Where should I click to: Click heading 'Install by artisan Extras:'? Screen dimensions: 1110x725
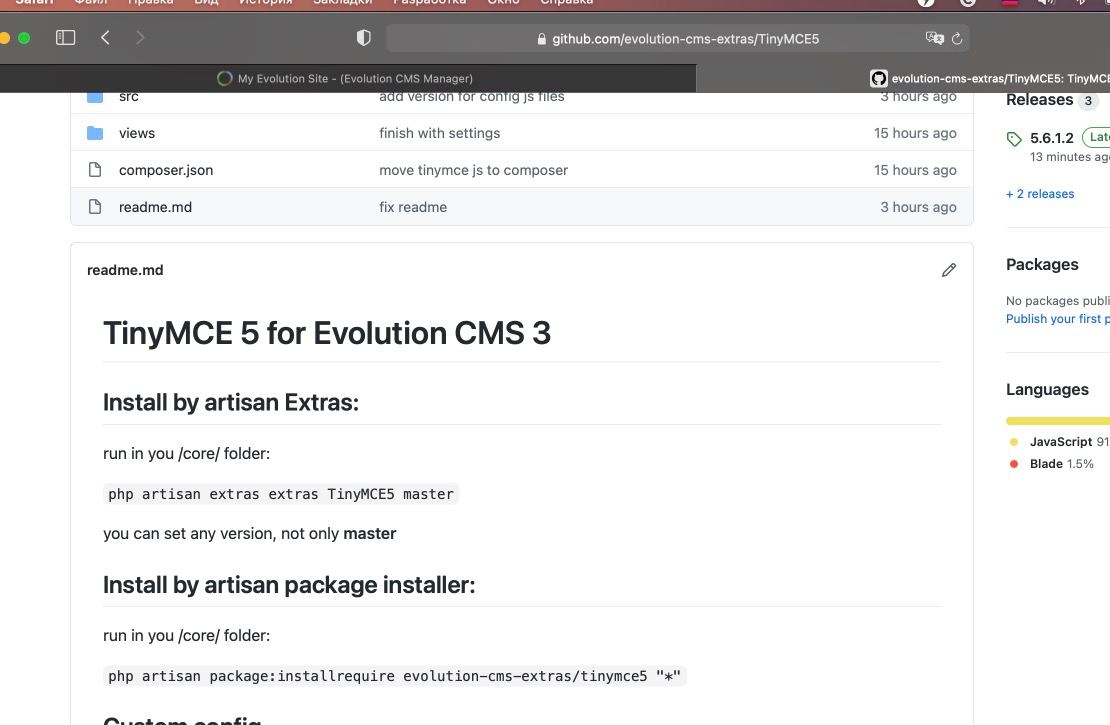coord(231,402)
